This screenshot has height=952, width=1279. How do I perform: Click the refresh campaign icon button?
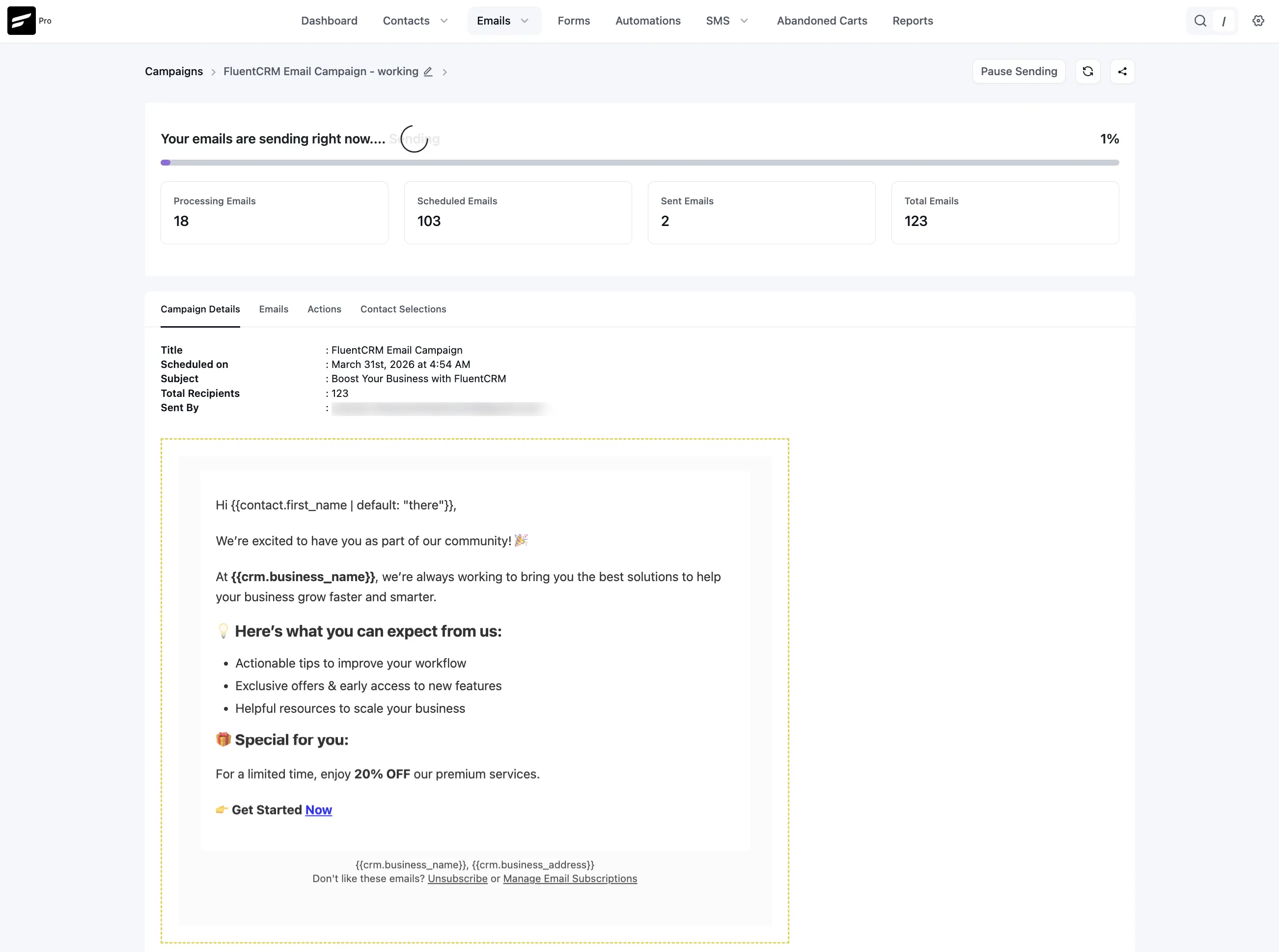point(1088,71)
